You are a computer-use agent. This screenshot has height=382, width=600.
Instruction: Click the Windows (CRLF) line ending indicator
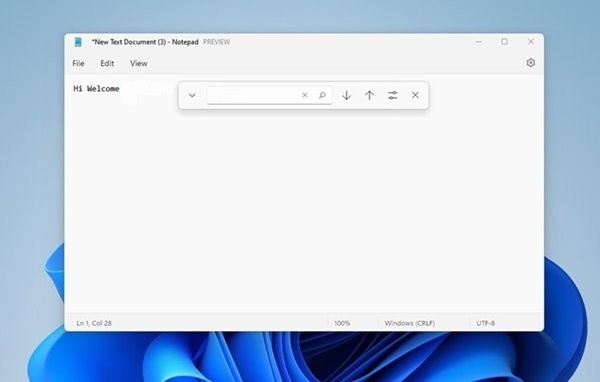click(410, 323)
